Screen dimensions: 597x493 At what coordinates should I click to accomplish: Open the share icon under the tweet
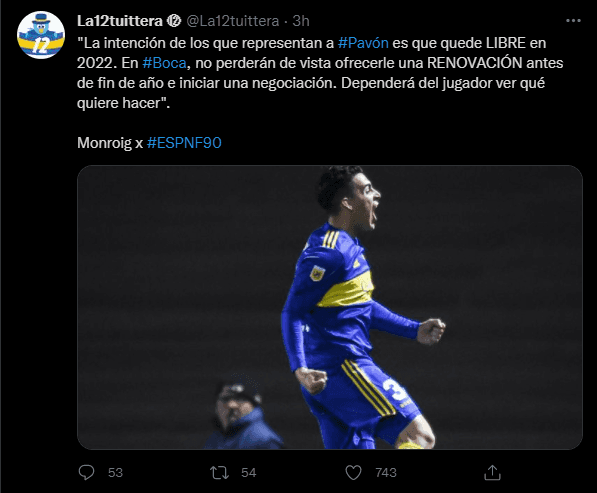click(x=492, y=472)
